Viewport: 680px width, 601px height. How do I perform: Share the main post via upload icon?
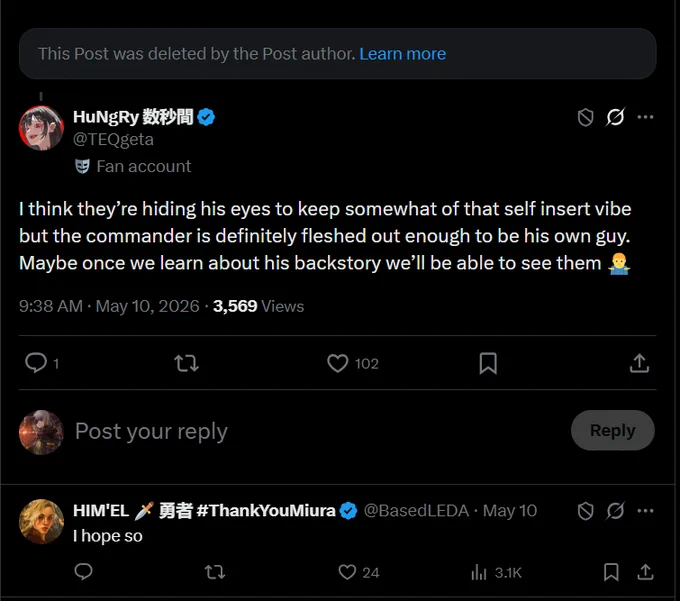[639, 363]
